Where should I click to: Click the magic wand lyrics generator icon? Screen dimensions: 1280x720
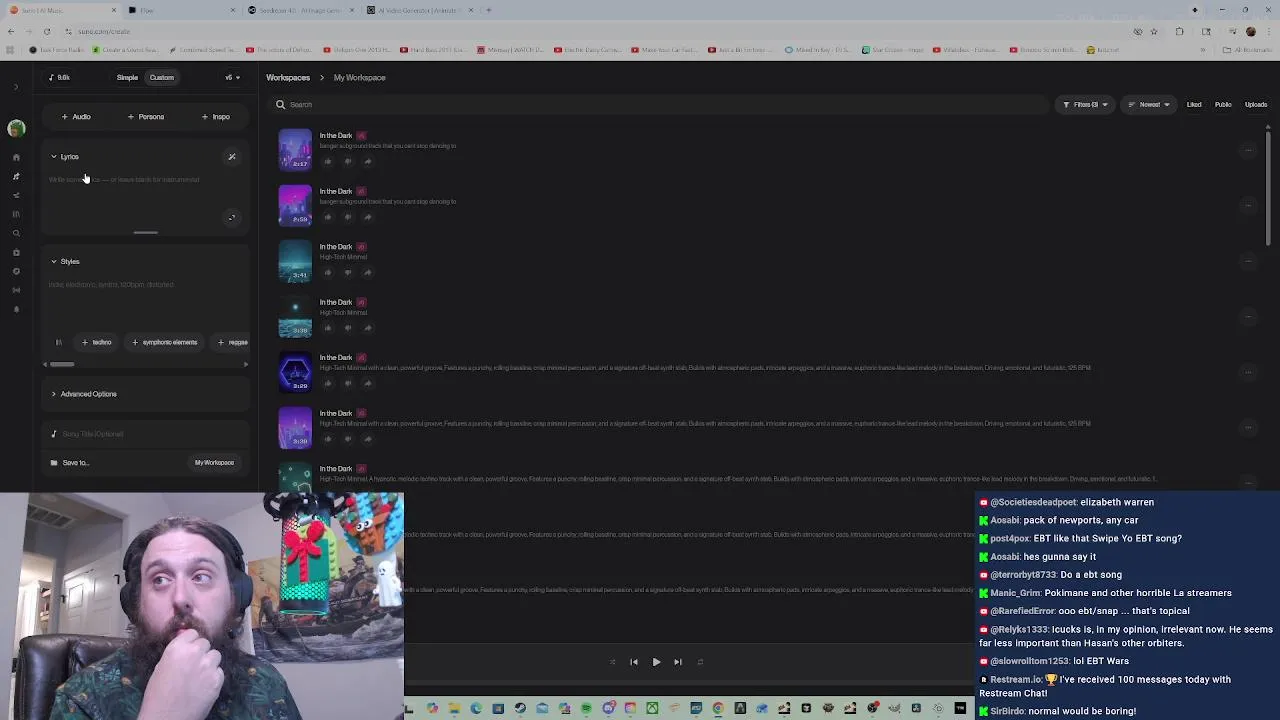tap(232, 157)
